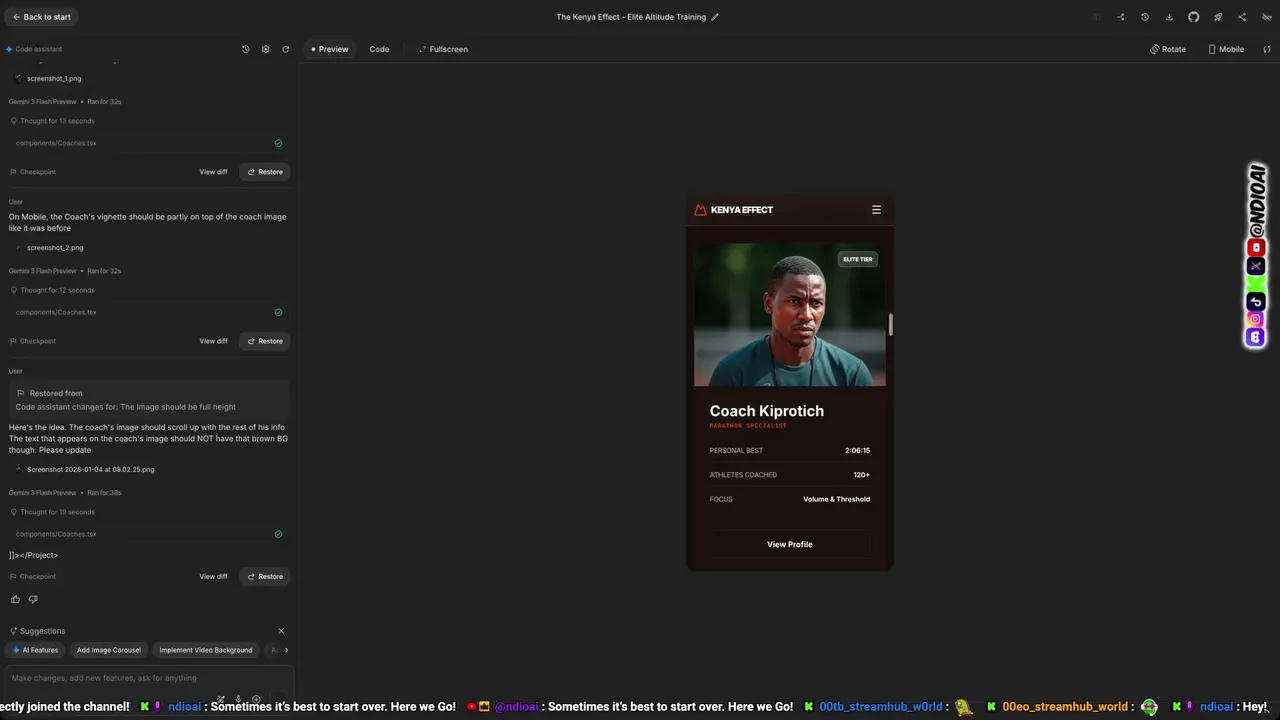Click the green Kick icon in overlay sidebar

click(x=1256, y=284)
